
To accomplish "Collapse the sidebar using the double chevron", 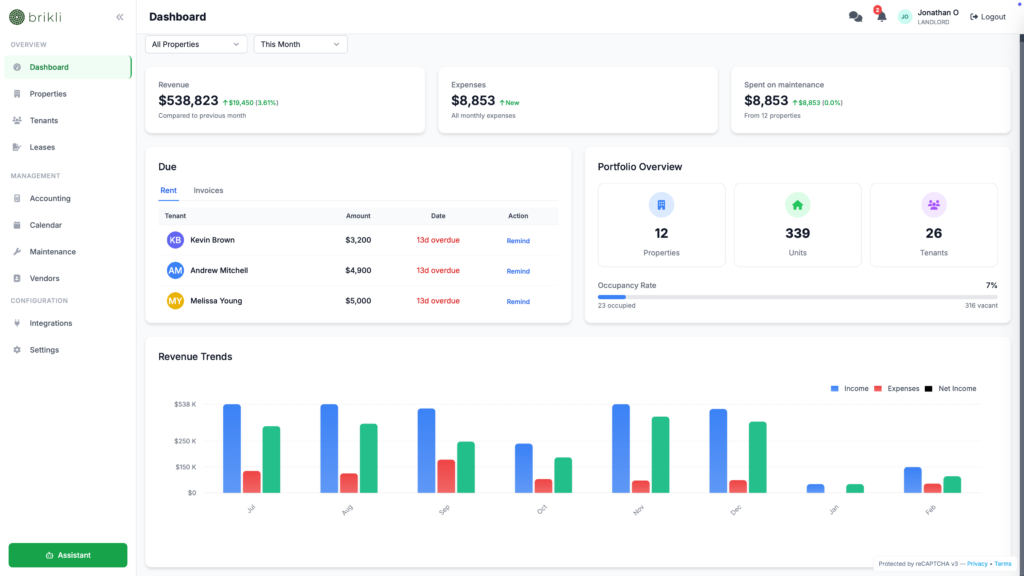I will coord(119,16).
